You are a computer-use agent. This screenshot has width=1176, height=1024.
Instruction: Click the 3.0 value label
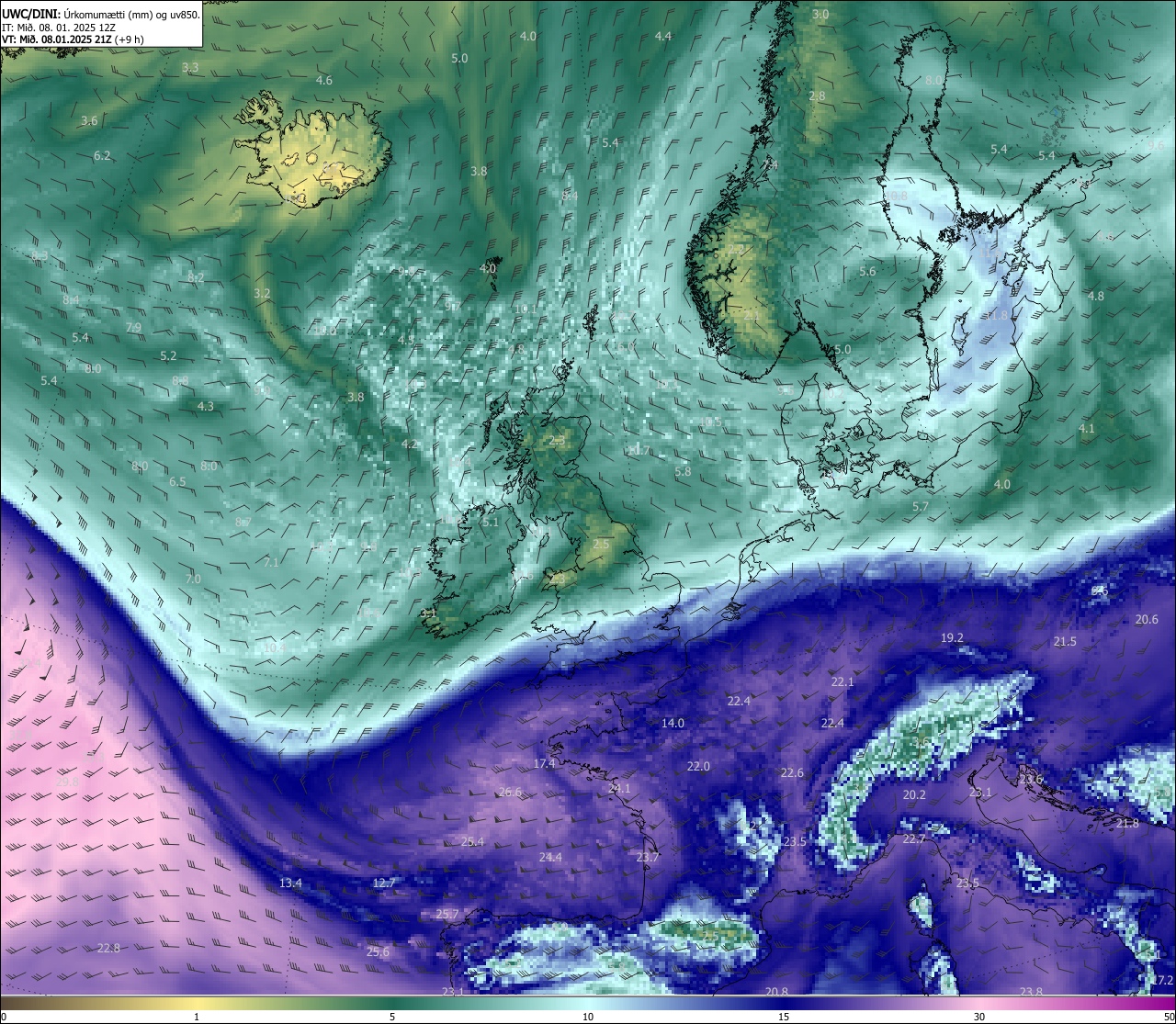[820, 14]
